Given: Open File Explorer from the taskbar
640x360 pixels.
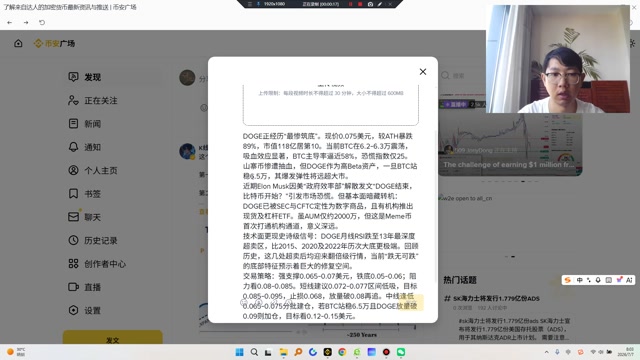Looking at the screenshot, I should point(283,352).
